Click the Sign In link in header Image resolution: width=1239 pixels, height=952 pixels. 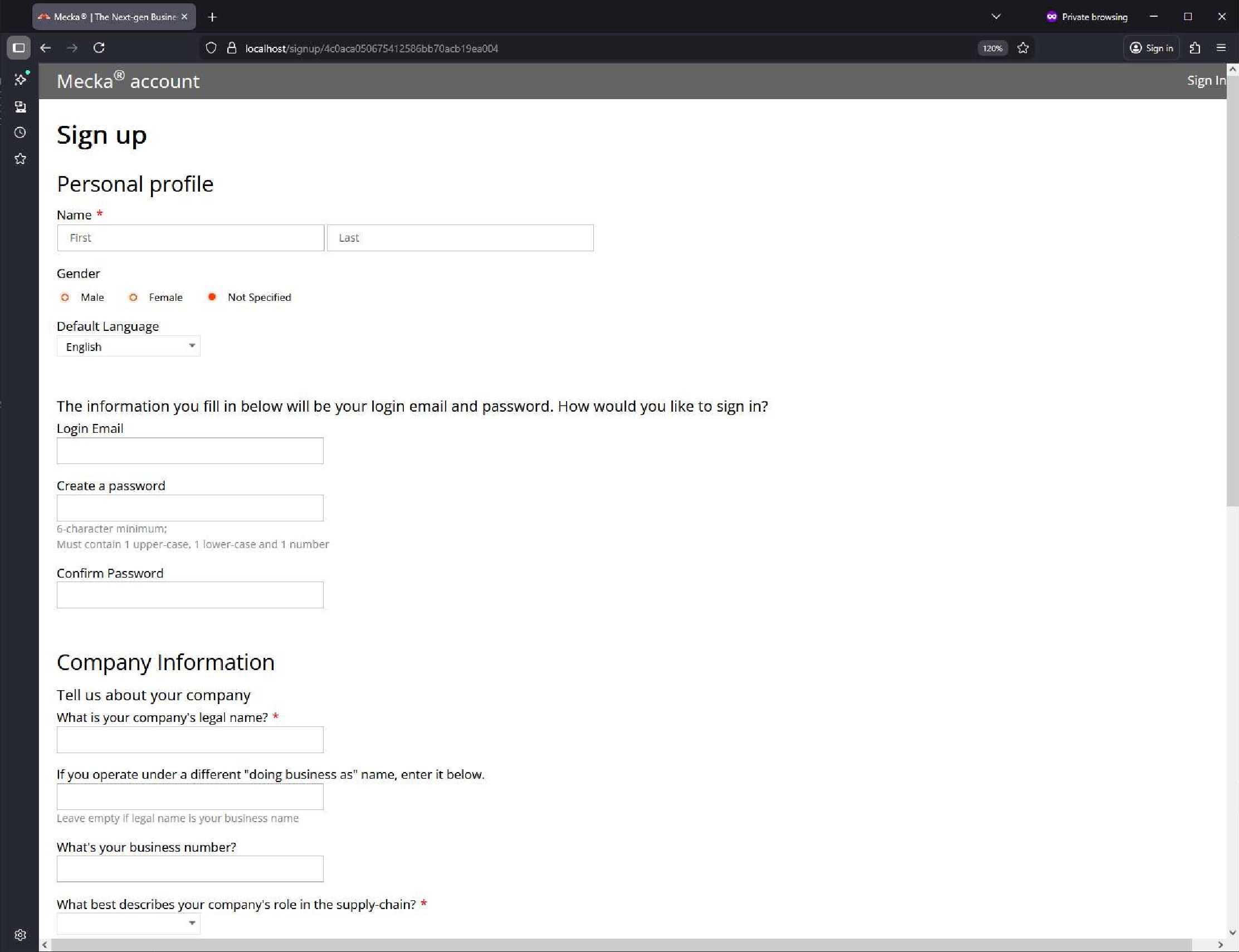coord(1206,81)
